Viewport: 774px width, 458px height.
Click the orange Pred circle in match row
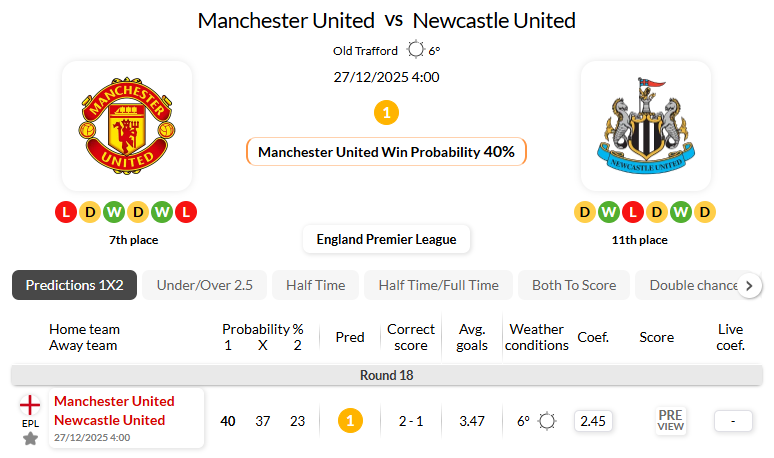coord(349,421)
